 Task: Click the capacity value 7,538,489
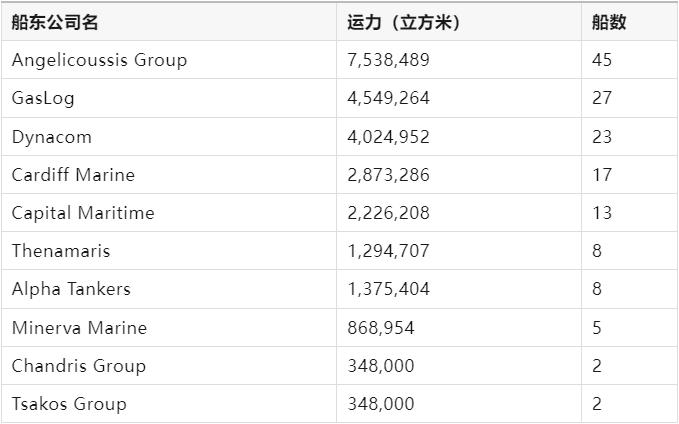point(388,60)
